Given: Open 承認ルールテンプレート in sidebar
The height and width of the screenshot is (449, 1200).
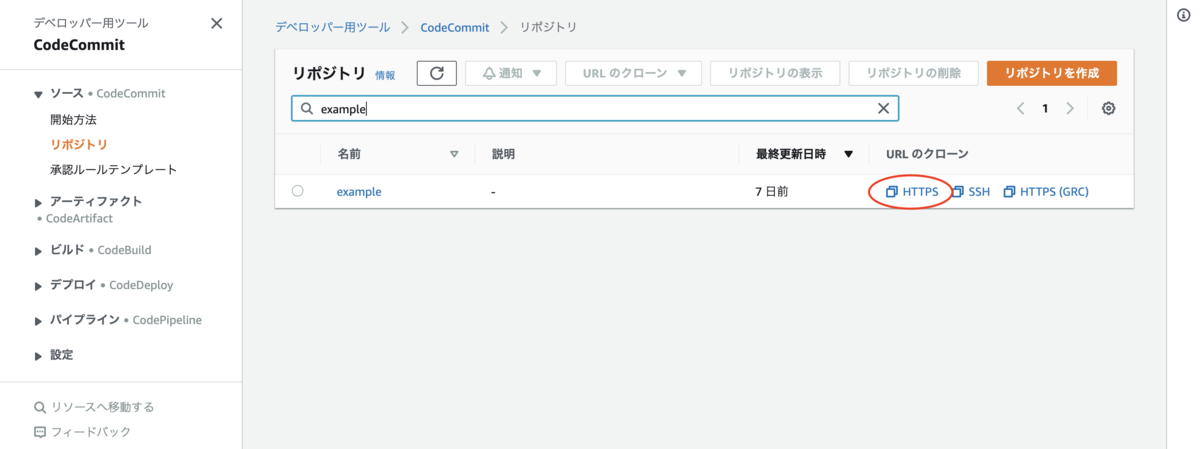Looking at the screenshot, I should click(x=113, y=170).
